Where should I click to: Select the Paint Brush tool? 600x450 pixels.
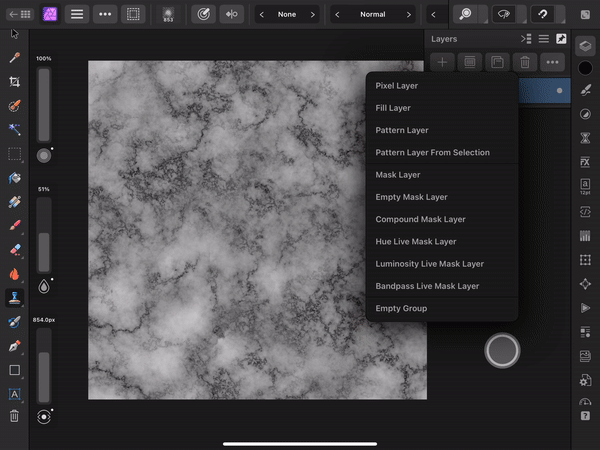pyautogui.click(x=15, y=226)
